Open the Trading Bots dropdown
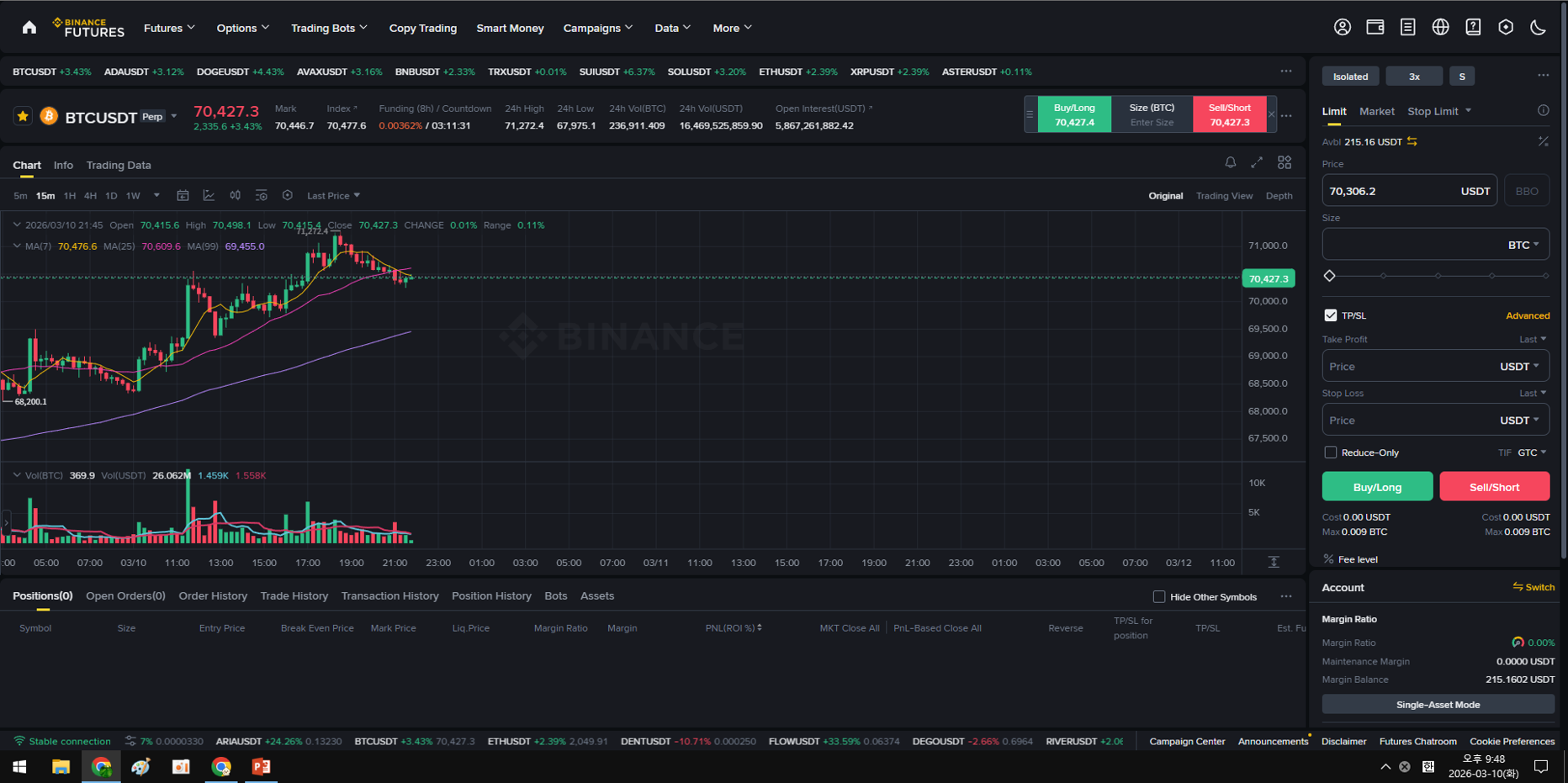1568x783 pixels. (329, 28)
